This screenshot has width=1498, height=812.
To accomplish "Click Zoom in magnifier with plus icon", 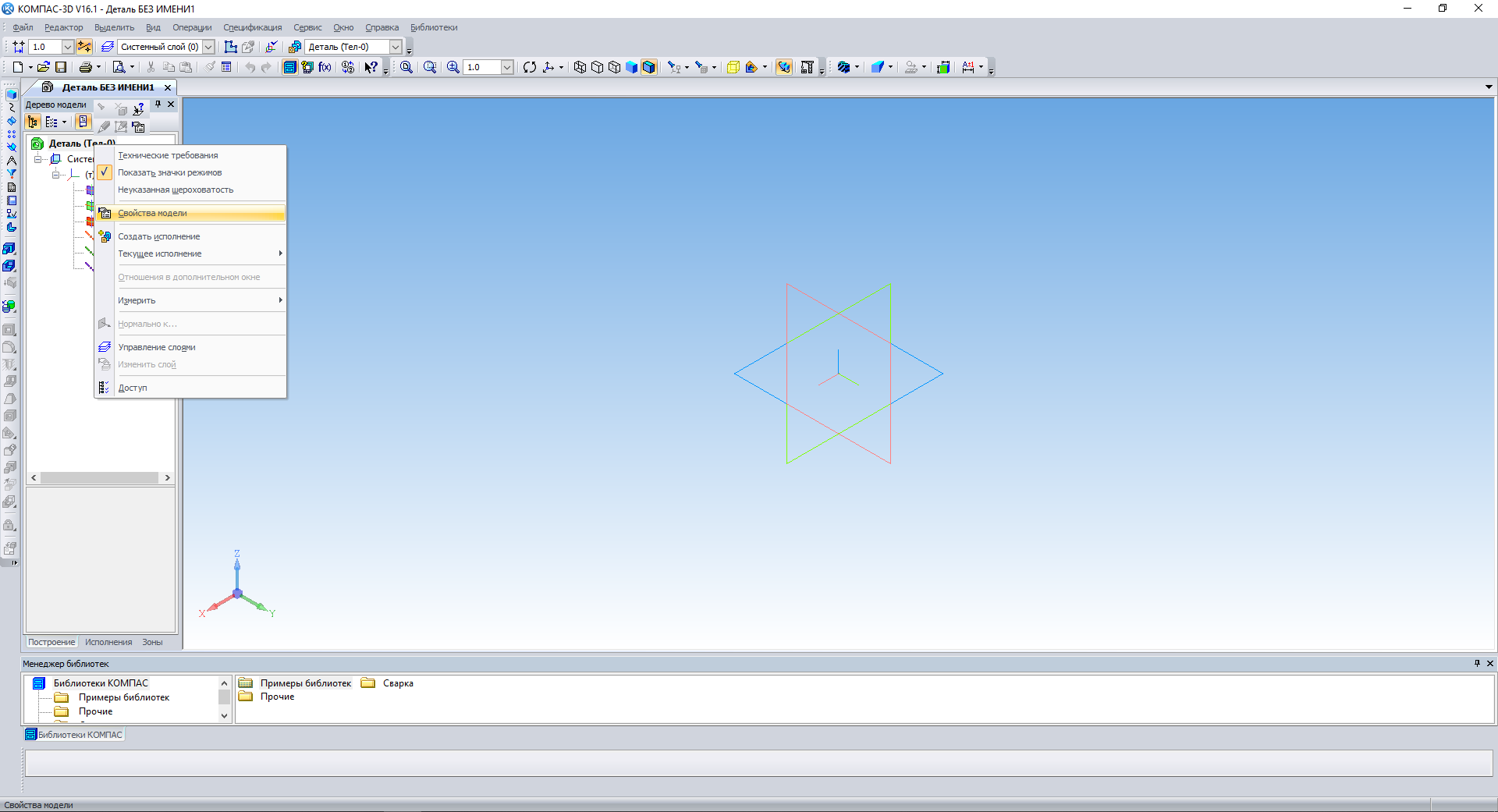I will pos(453,67).
